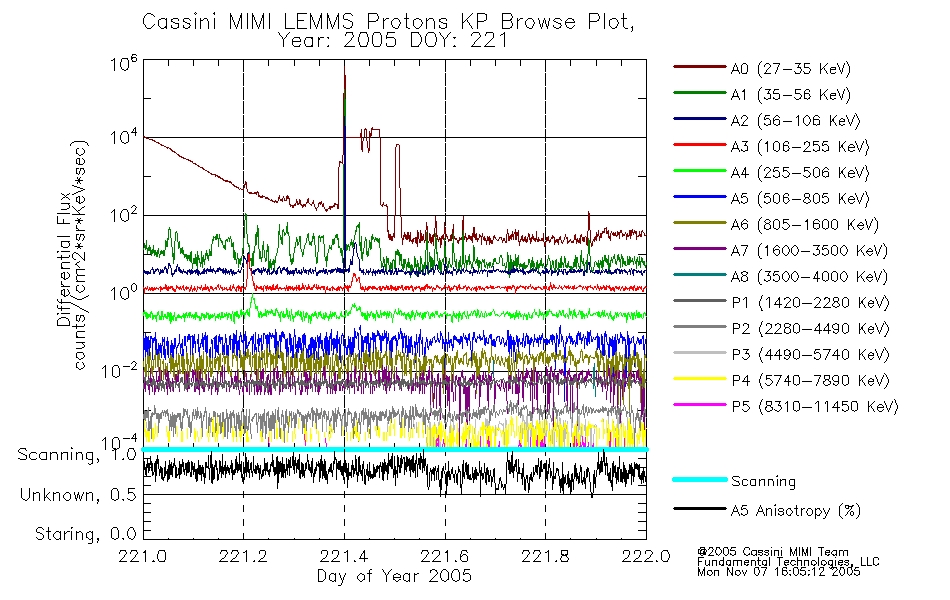
Task: Click the x-axis tick label 221.2
Action: coord(243,556)
